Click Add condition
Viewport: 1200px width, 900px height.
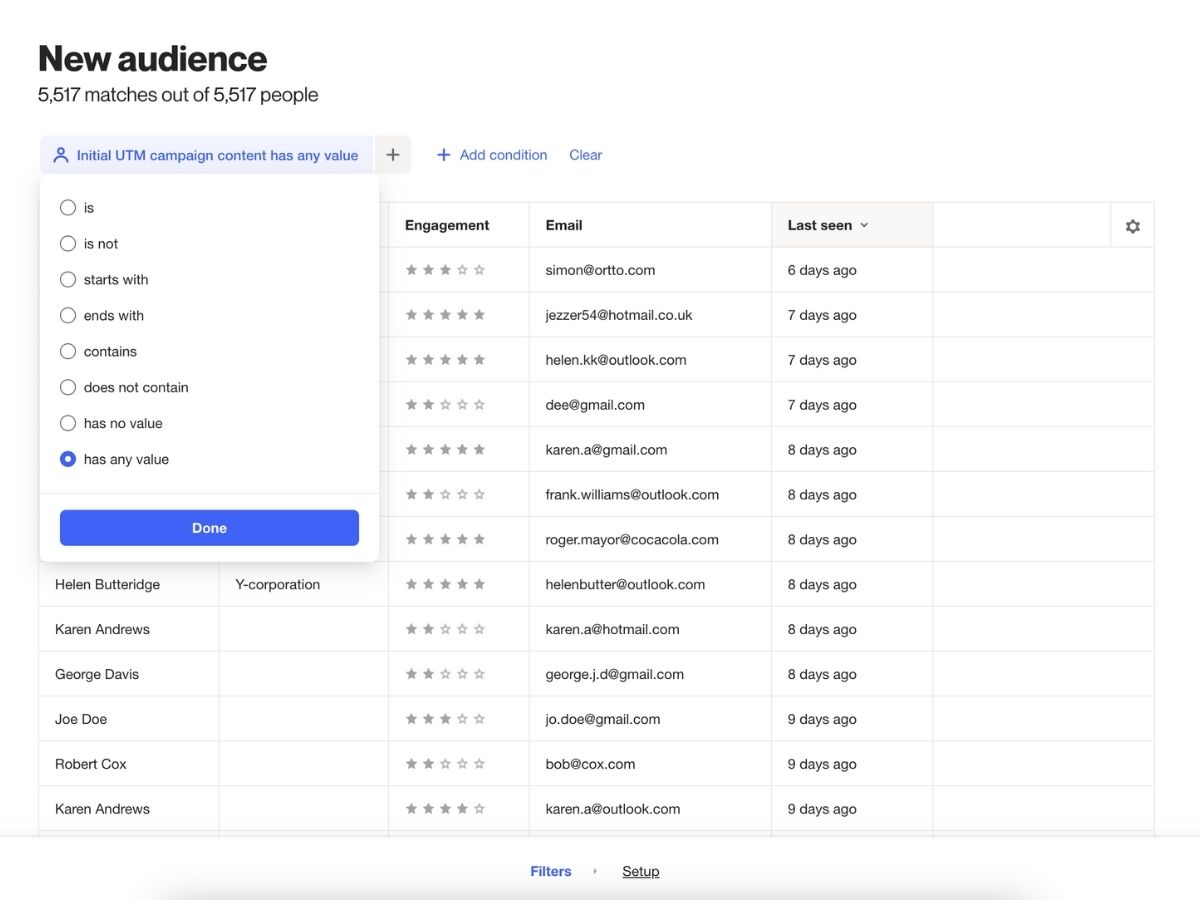492,155
